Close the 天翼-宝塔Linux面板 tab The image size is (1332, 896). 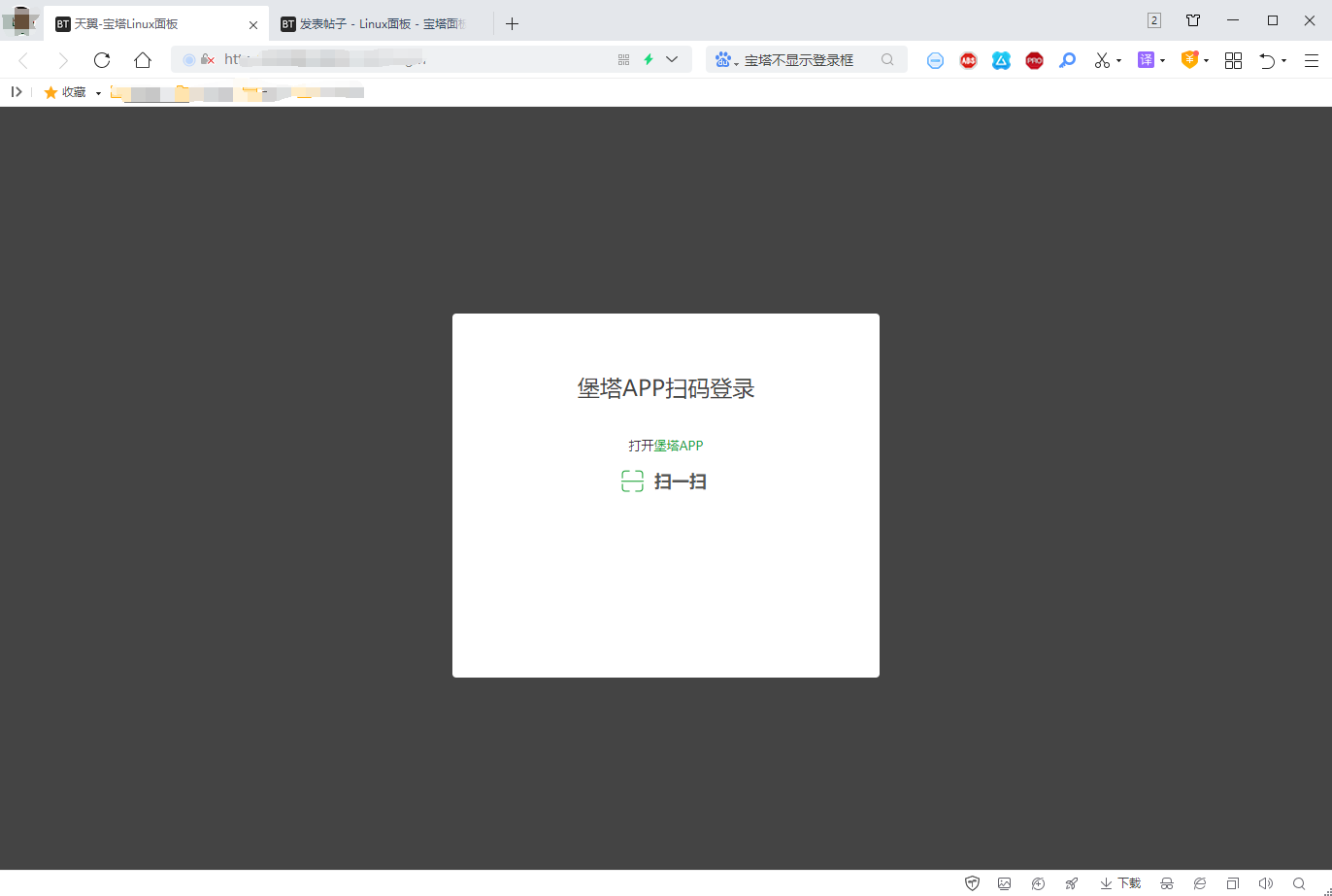click(253, 24)
